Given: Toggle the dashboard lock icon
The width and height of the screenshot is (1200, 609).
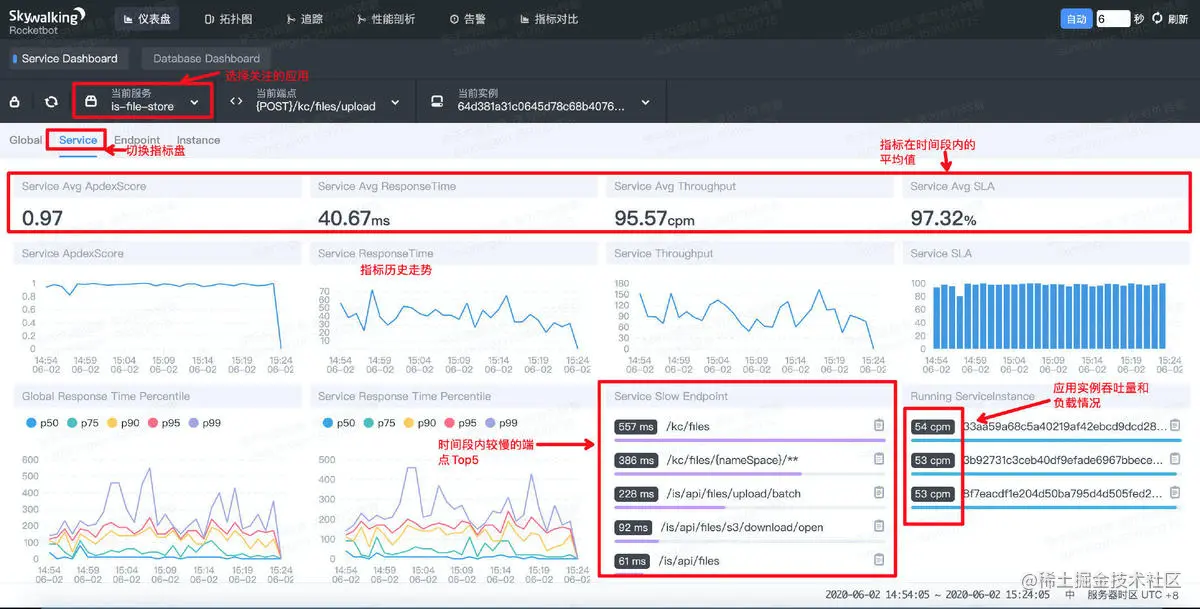Looking at the screenshot, I should click(x=15, y=102).
